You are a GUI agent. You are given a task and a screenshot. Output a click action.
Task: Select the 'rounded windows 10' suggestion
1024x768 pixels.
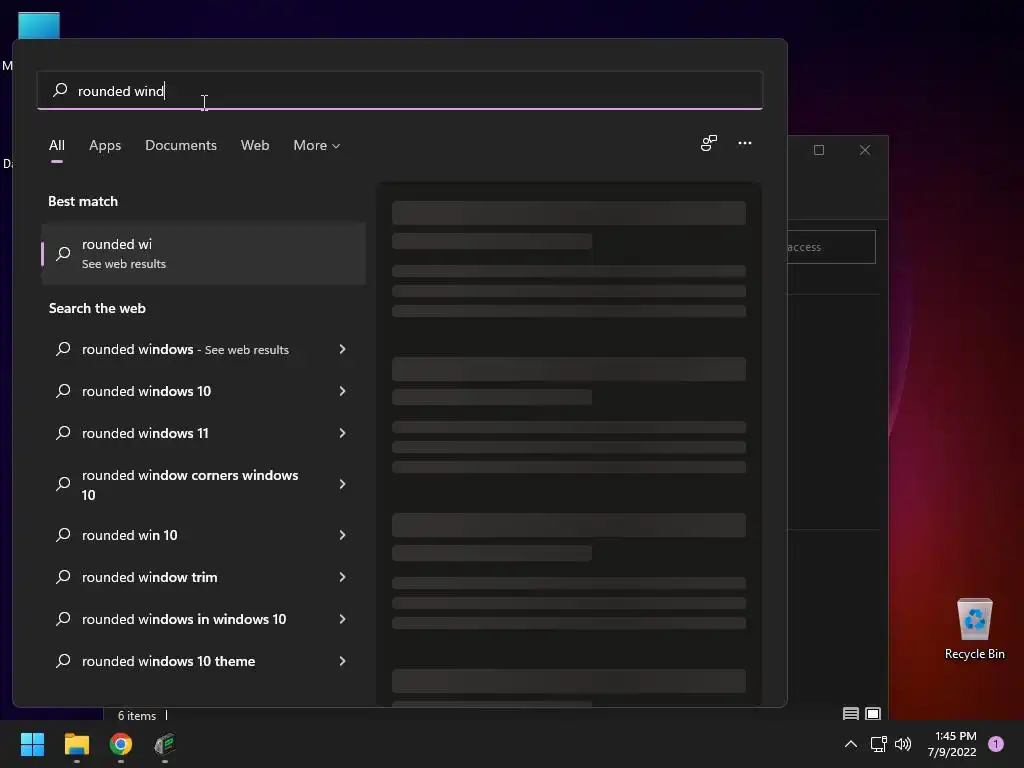pyautogui.click(x=203, y=391)
